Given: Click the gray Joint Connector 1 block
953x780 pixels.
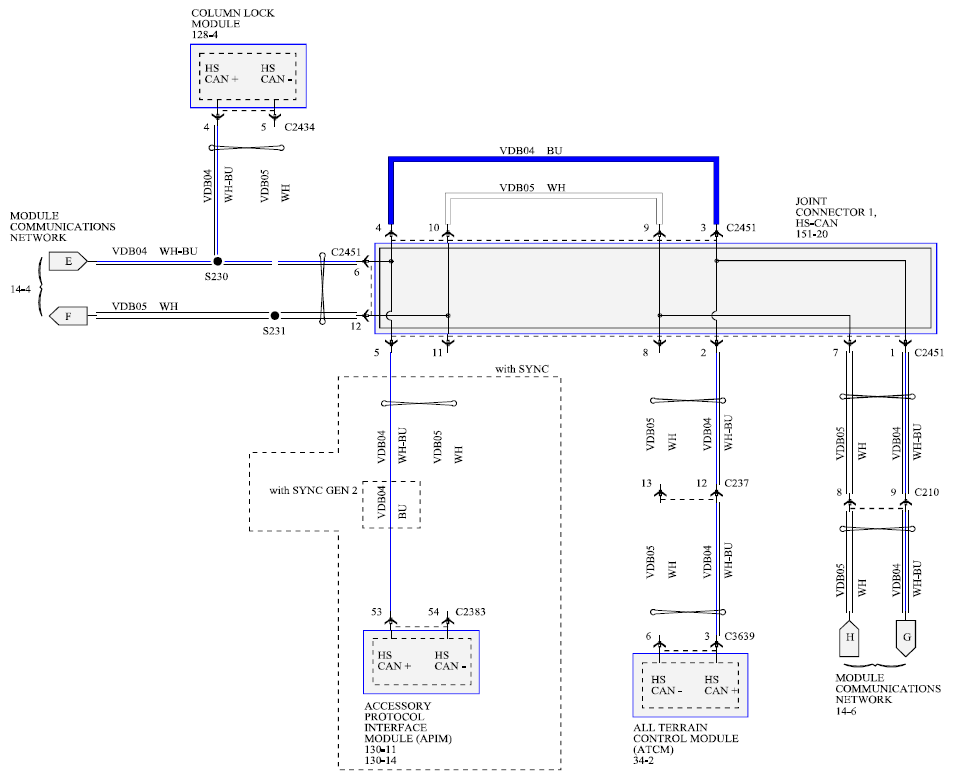Looking at the screenshot, I should [x=655, y=288].
